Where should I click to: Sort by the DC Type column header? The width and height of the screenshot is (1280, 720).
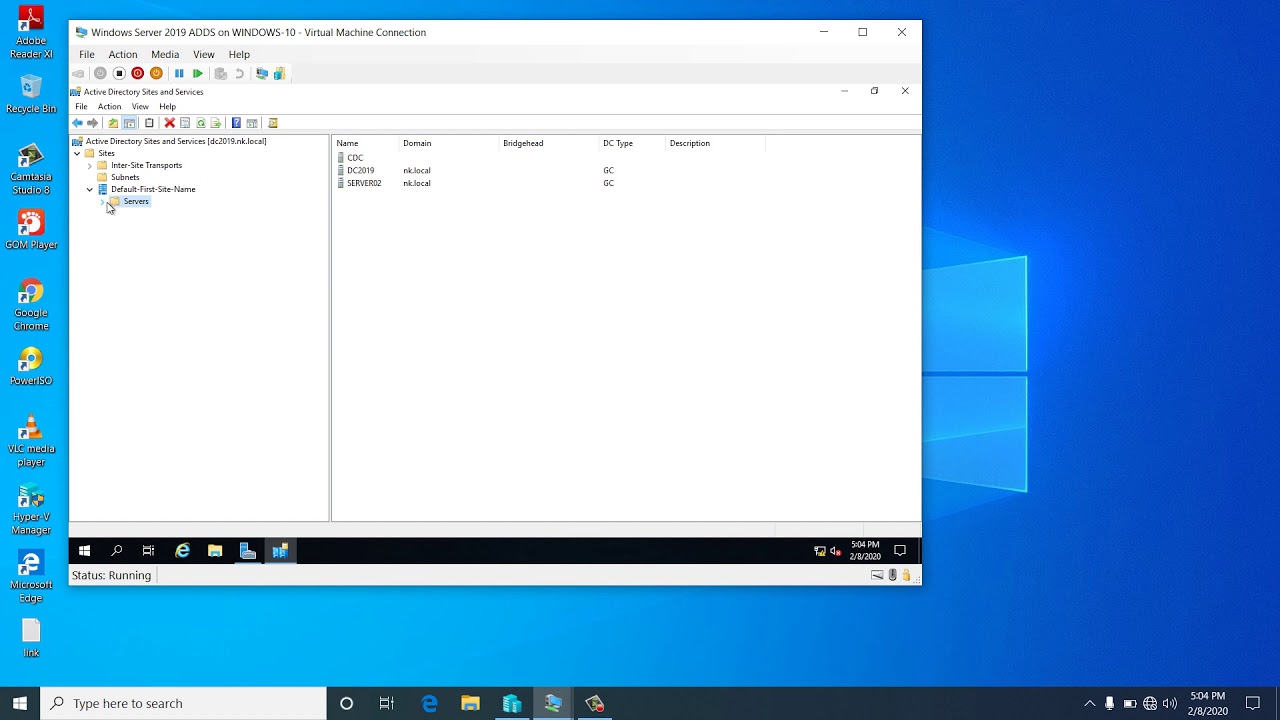(x=632, y=144)
